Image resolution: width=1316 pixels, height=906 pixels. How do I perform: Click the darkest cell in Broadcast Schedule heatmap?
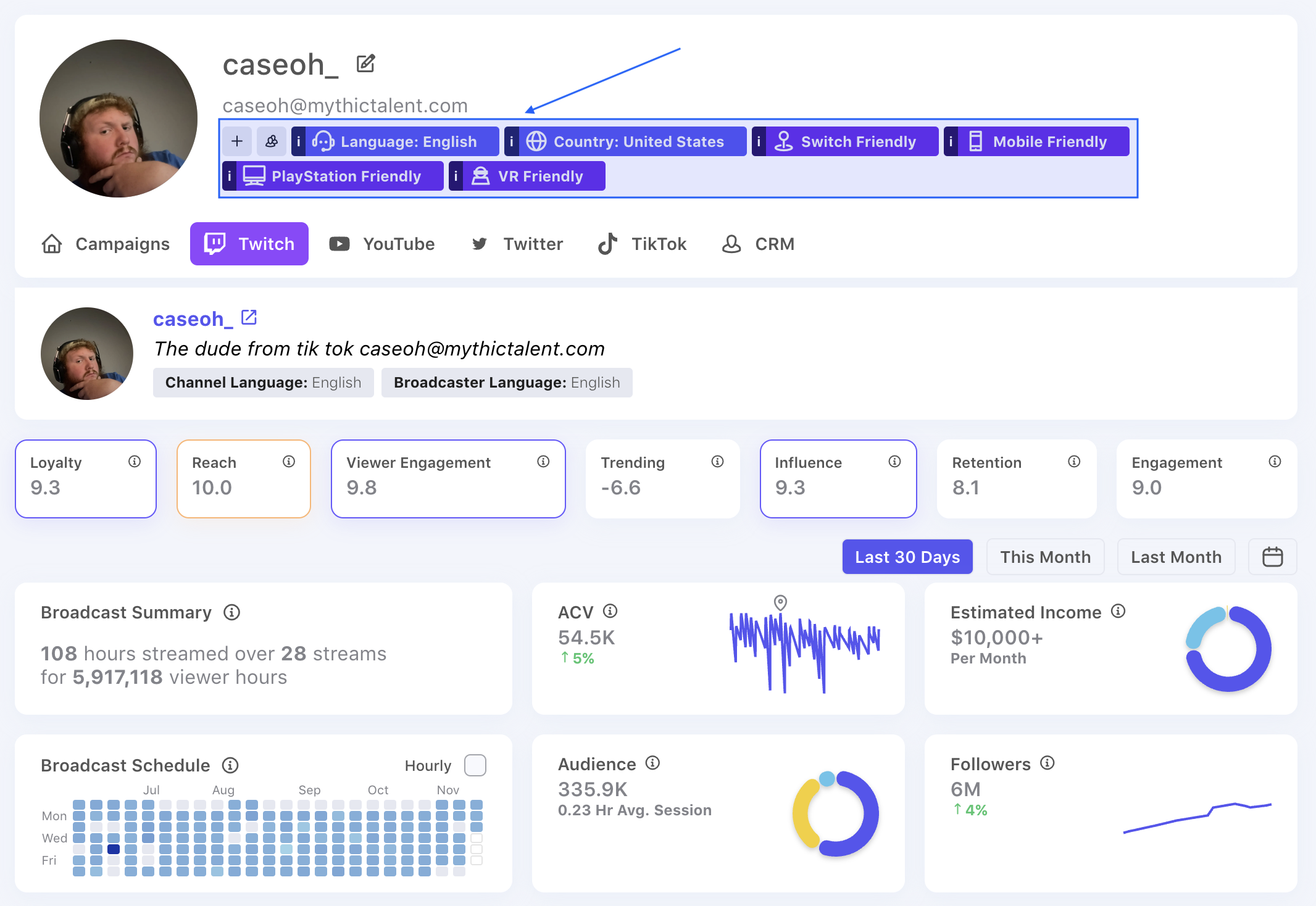(114, 849)
